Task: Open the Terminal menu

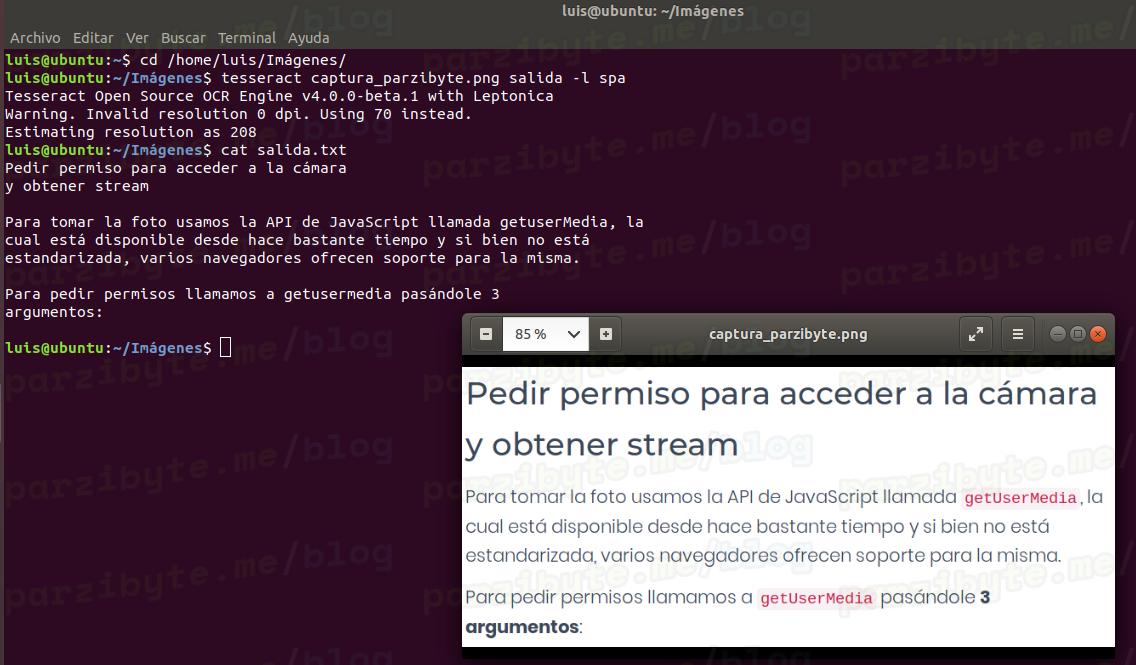Action: coord(247,38)
